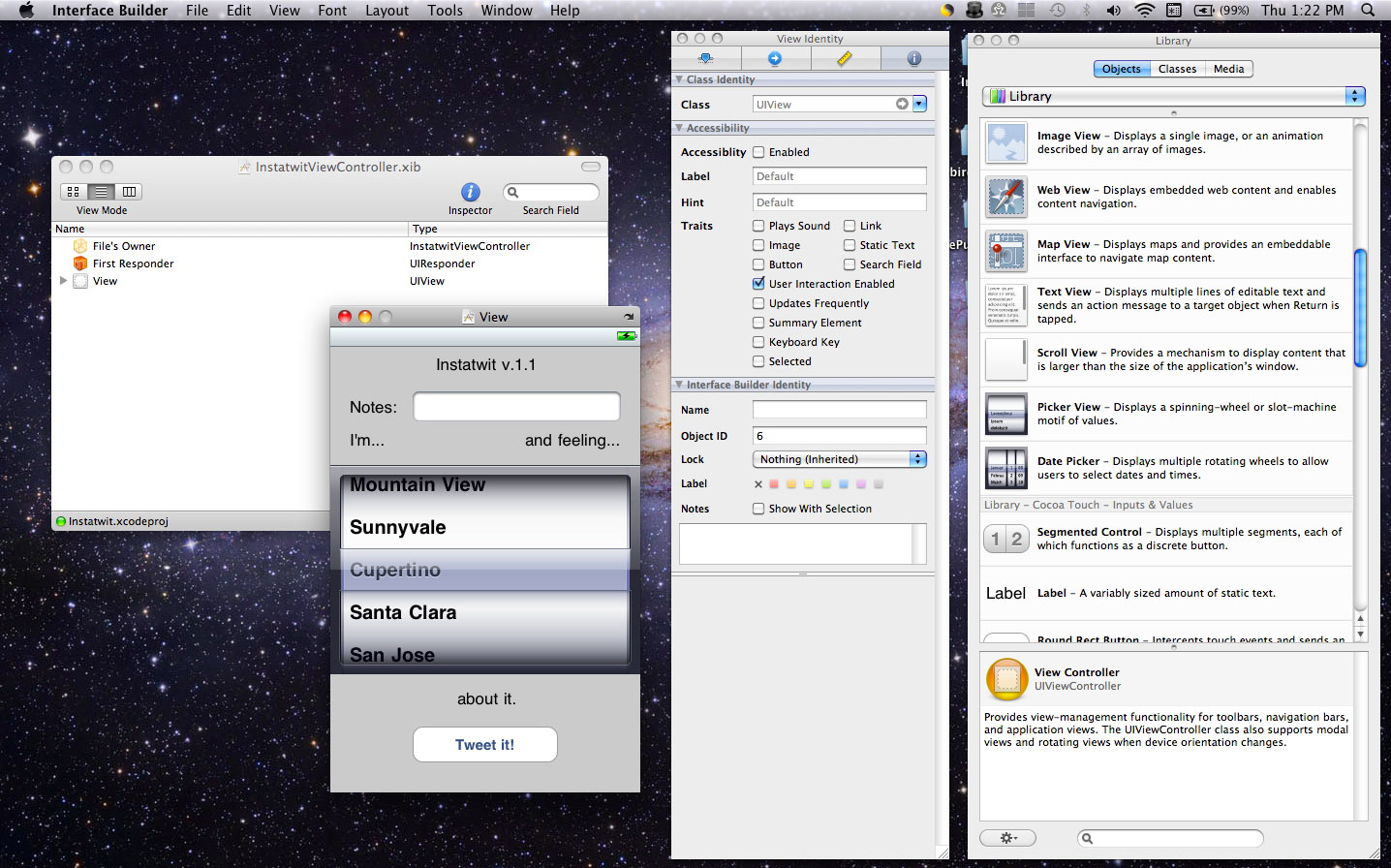
Task: Select the Image View library icon
Action: (x=1006, y=142)
